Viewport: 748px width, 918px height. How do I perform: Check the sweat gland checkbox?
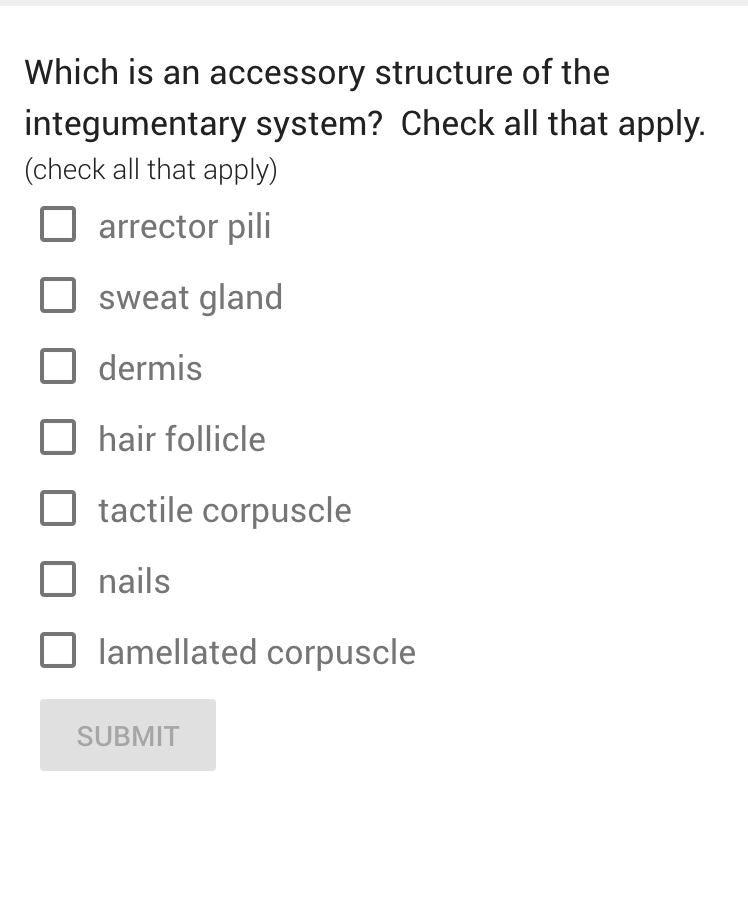click(x=58, y=295)
